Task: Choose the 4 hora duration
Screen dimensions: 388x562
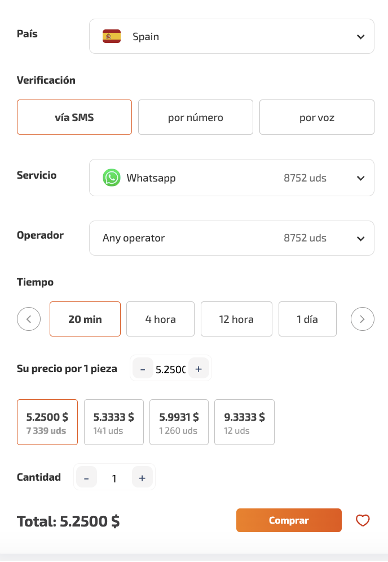Action: 160,319
